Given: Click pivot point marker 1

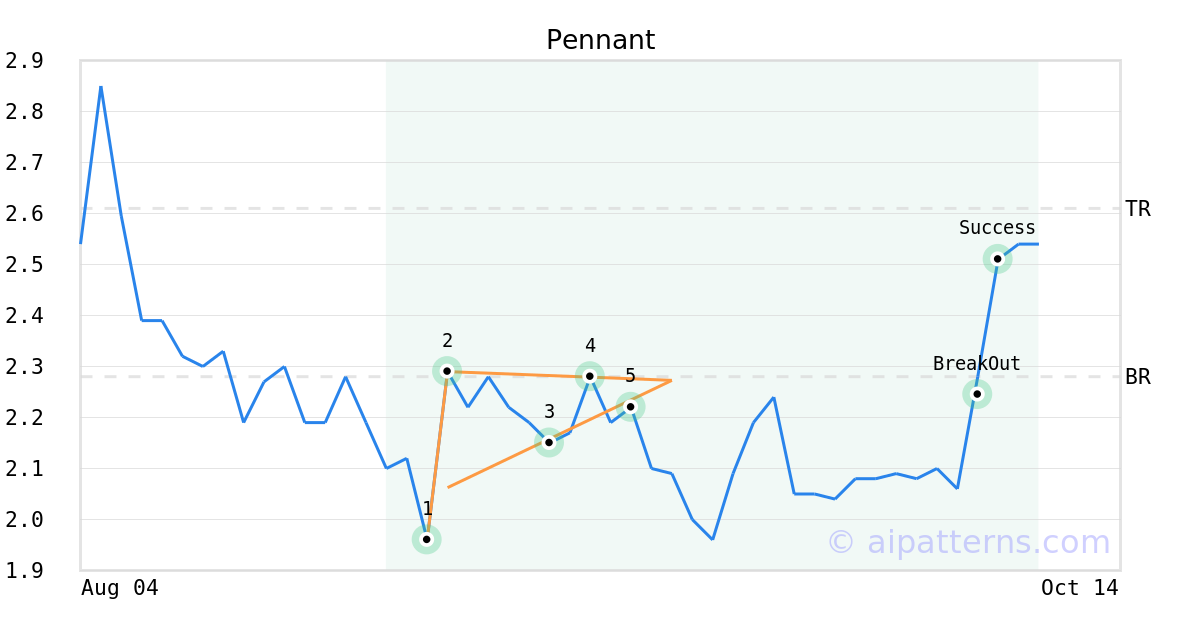Looking at the screenshot, I should click(427, 539).
